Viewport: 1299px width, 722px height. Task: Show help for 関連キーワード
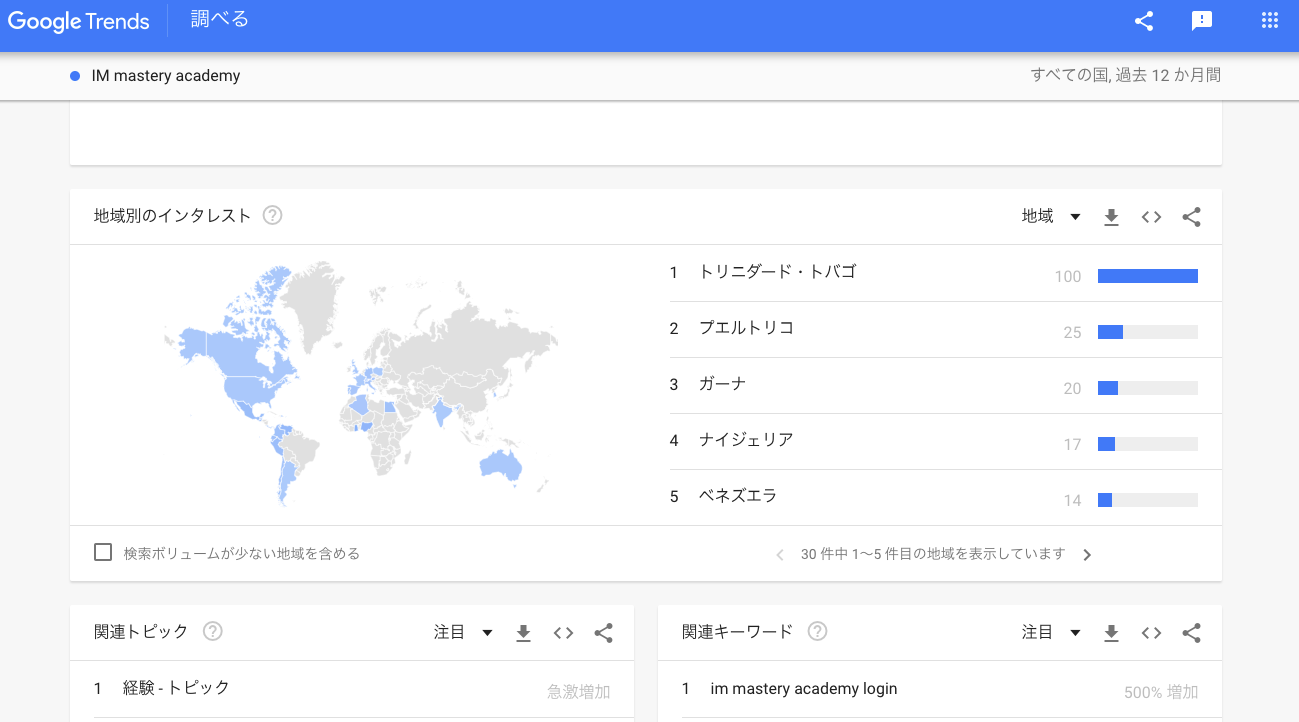(817, 632)
